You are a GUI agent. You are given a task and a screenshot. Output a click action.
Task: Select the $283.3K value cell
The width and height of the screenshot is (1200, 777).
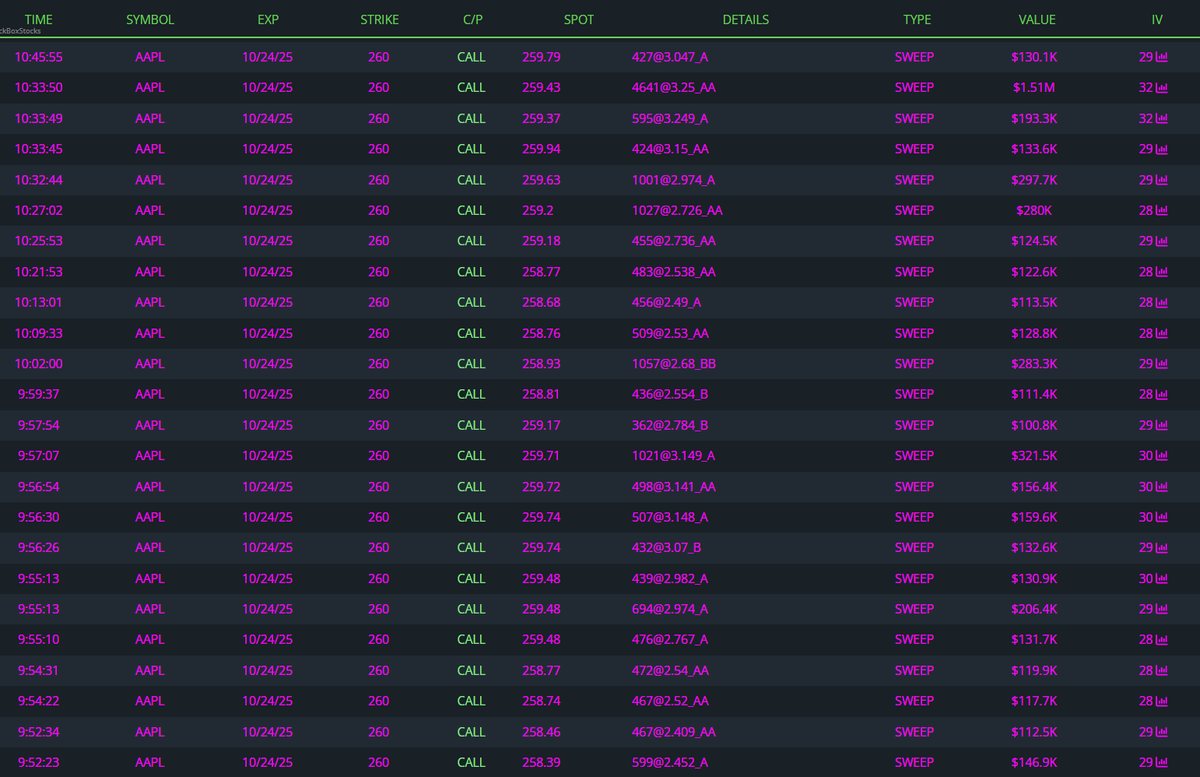point(1034,364)
